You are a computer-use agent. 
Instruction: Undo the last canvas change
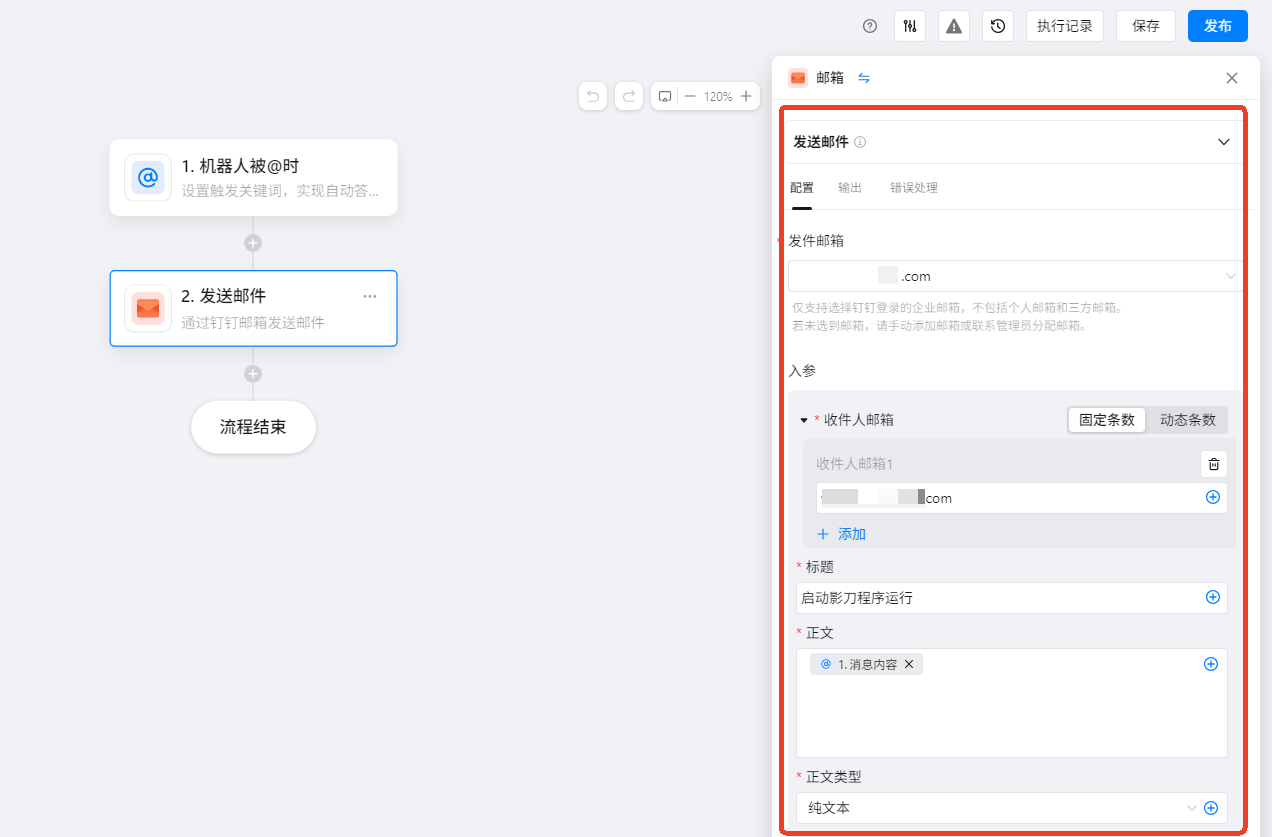[593, 96]
